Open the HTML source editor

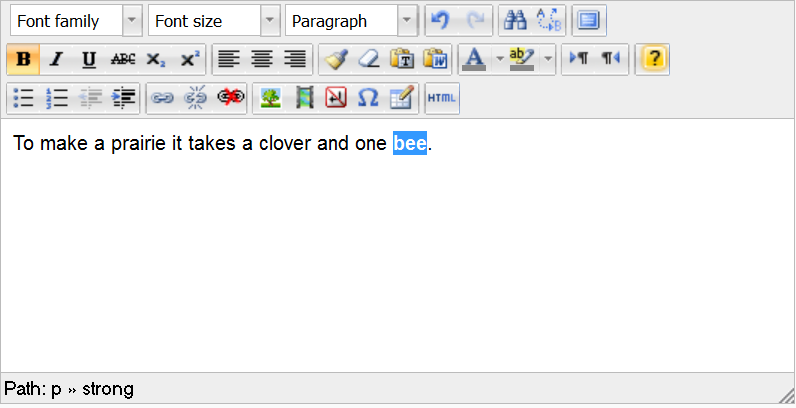pyautogui.click(x=441, y=98)
